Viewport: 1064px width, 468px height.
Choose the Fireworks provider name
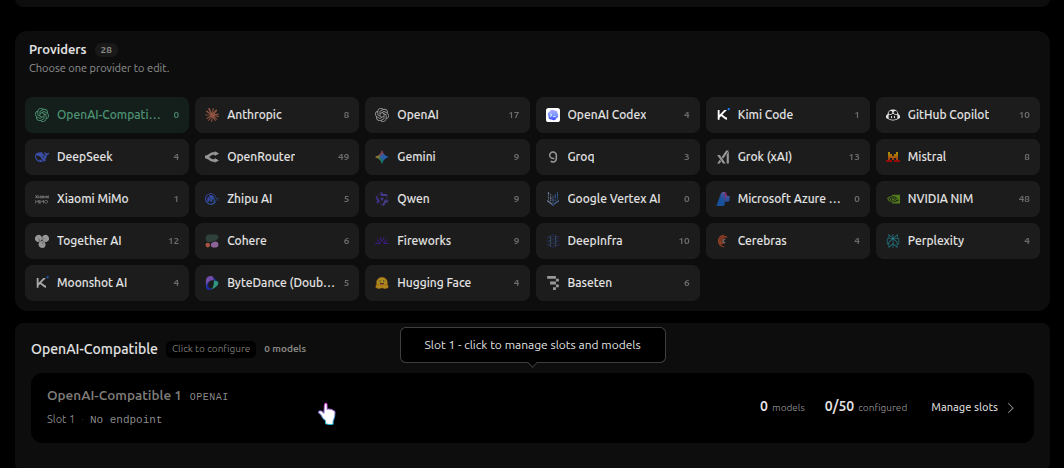424,241
